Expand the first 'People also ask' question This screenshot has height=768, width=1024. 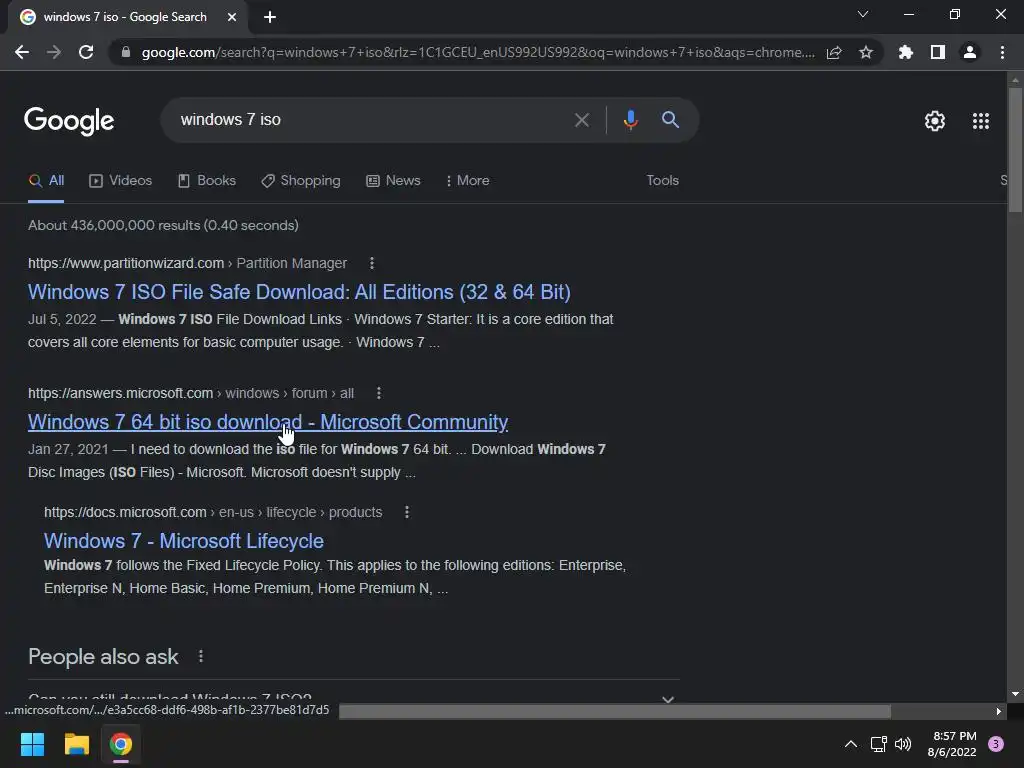(353, 697)
